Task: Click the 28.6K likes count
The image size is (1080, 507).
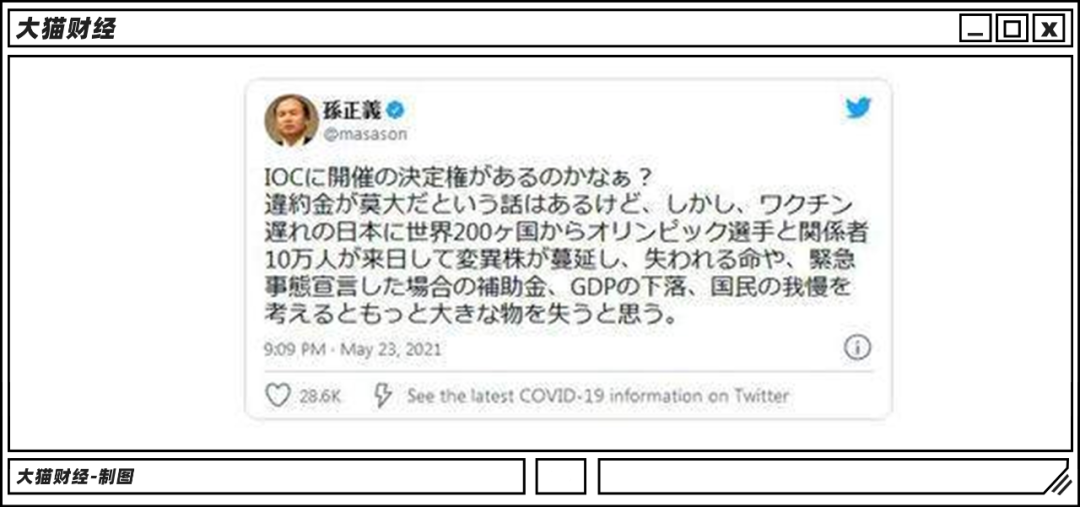Action: 320,397
